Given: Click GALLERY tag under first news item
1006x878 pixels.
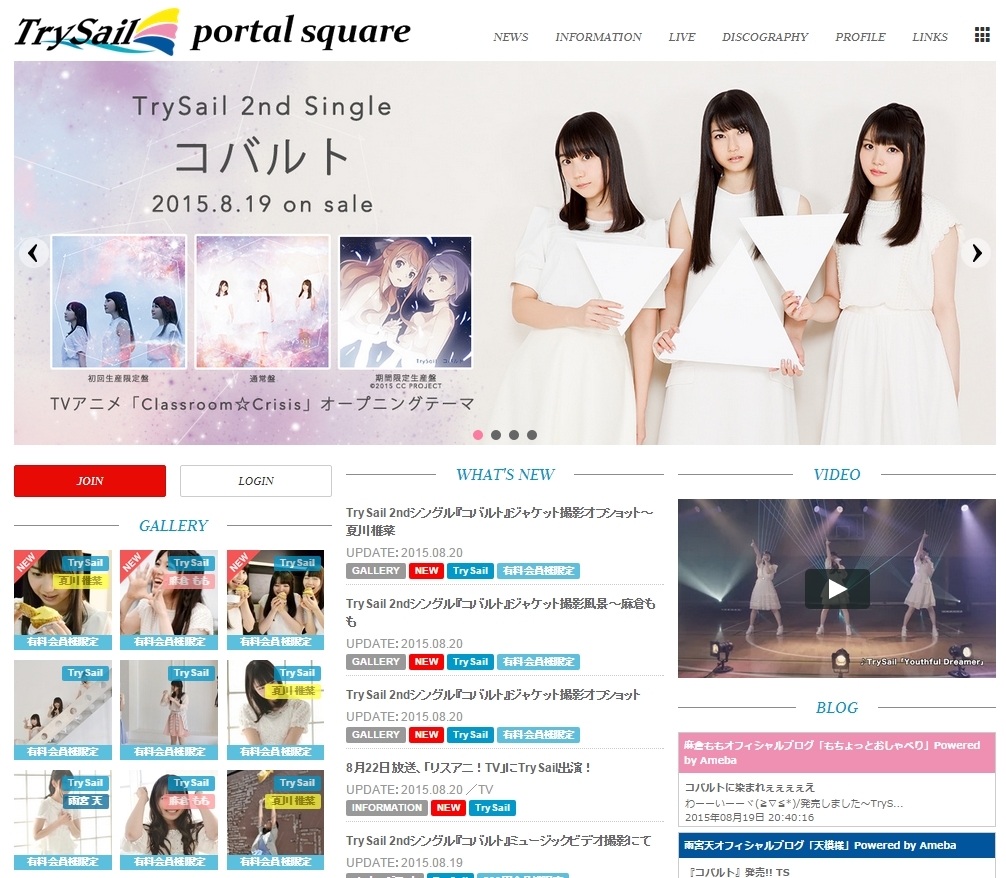Looking at the screenshot, I should coord(375,571).
